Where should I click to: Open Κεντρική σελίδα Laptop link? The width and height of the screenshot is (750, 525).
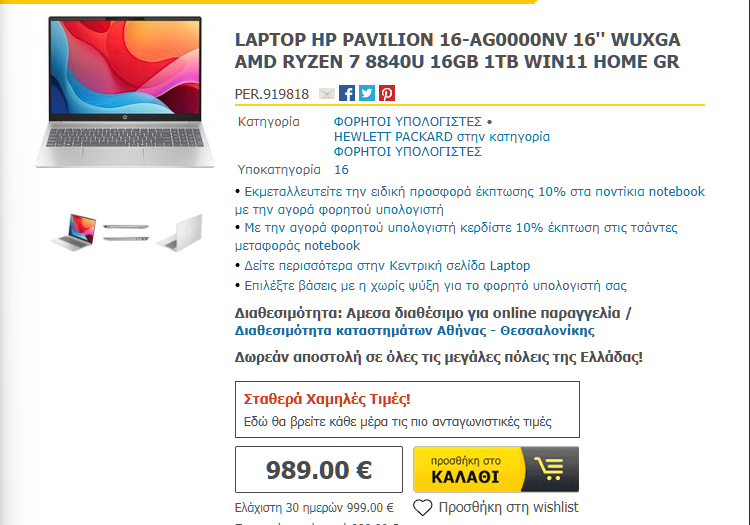(x=387, y=265)
